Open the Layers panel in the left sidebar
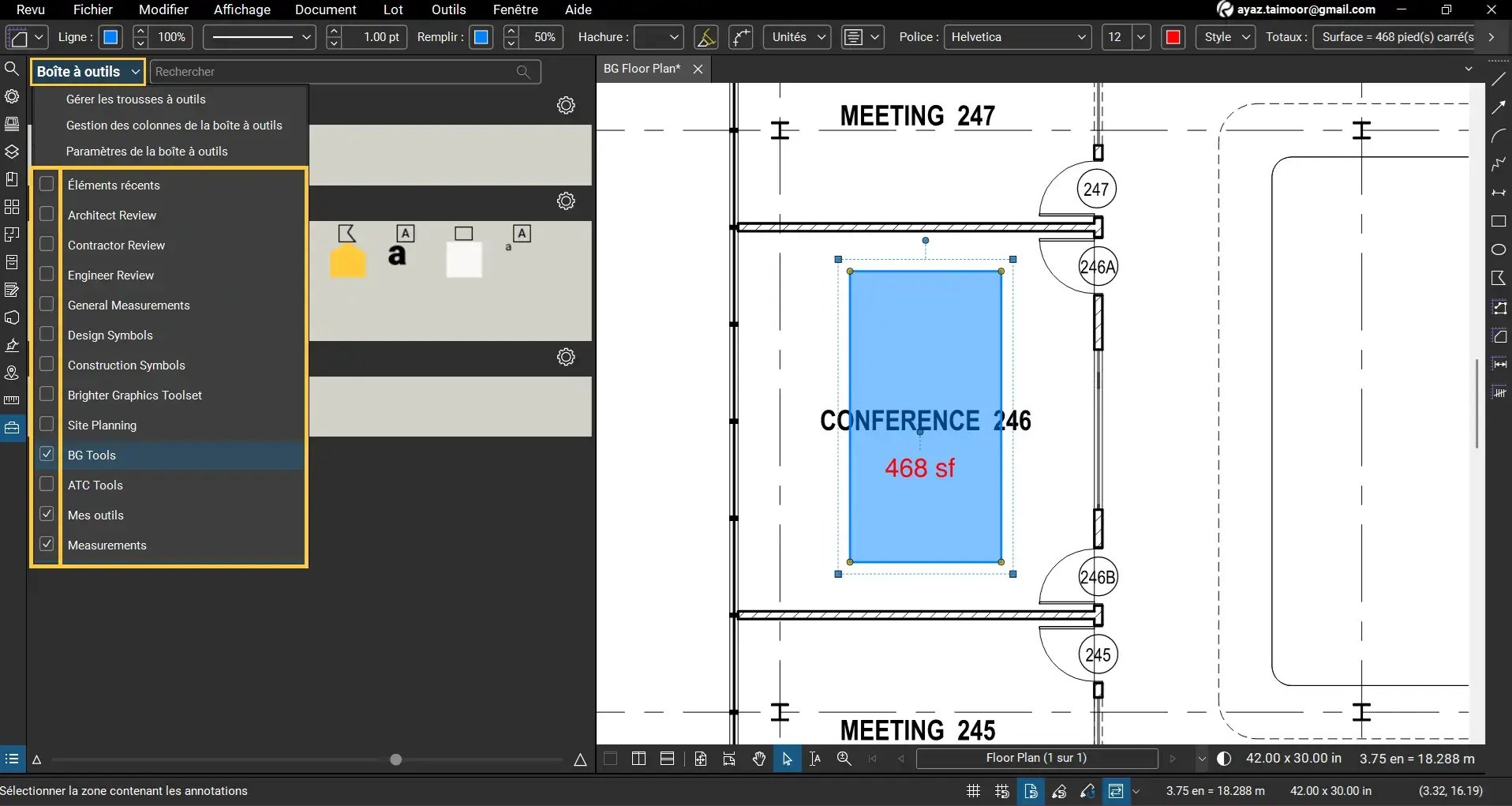Screen dimensions: 1512x806 pyautogui.click(x=12, y=151)
